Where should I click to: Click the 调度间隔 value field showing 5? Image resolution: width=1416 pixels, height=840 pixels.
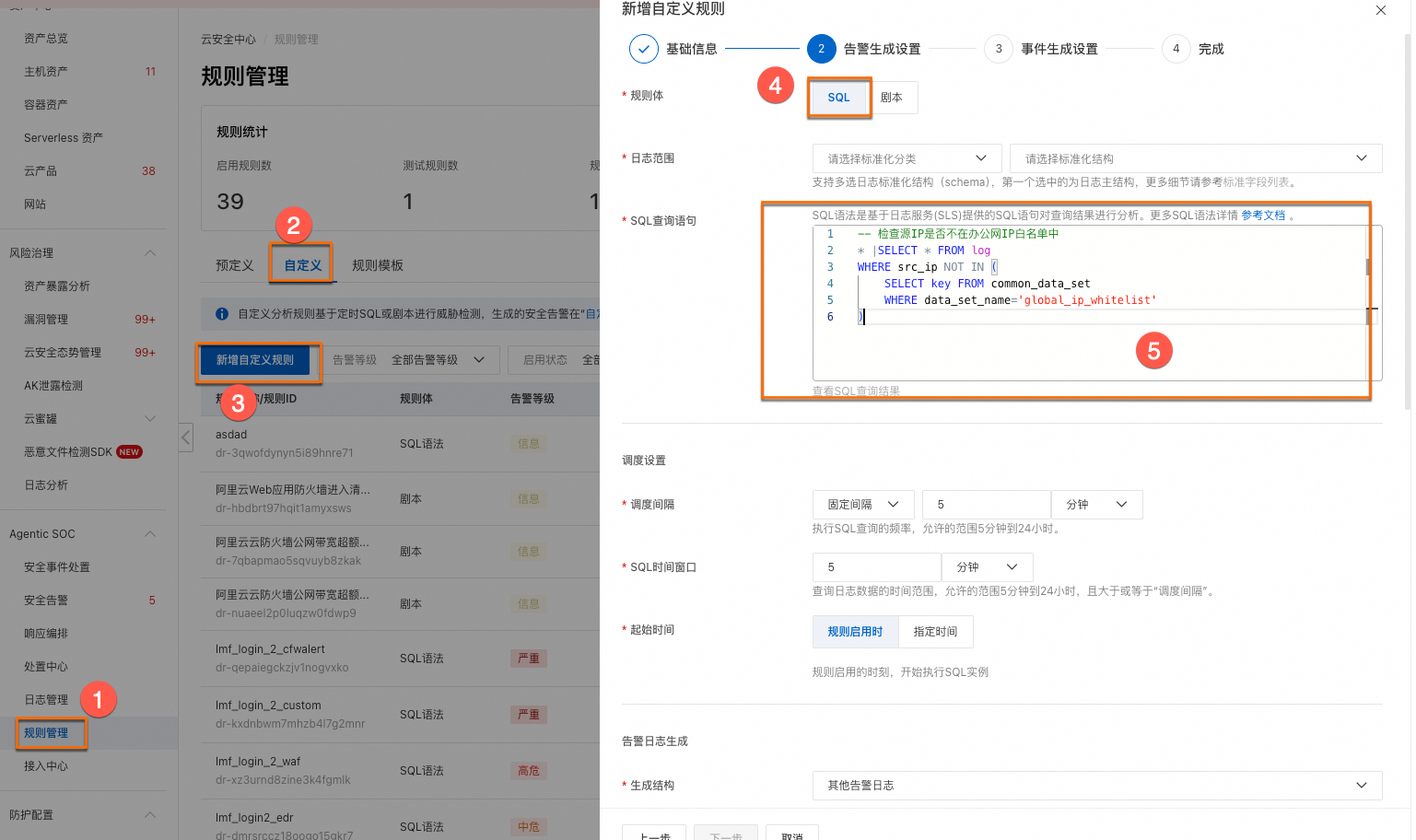click(987, 505)
